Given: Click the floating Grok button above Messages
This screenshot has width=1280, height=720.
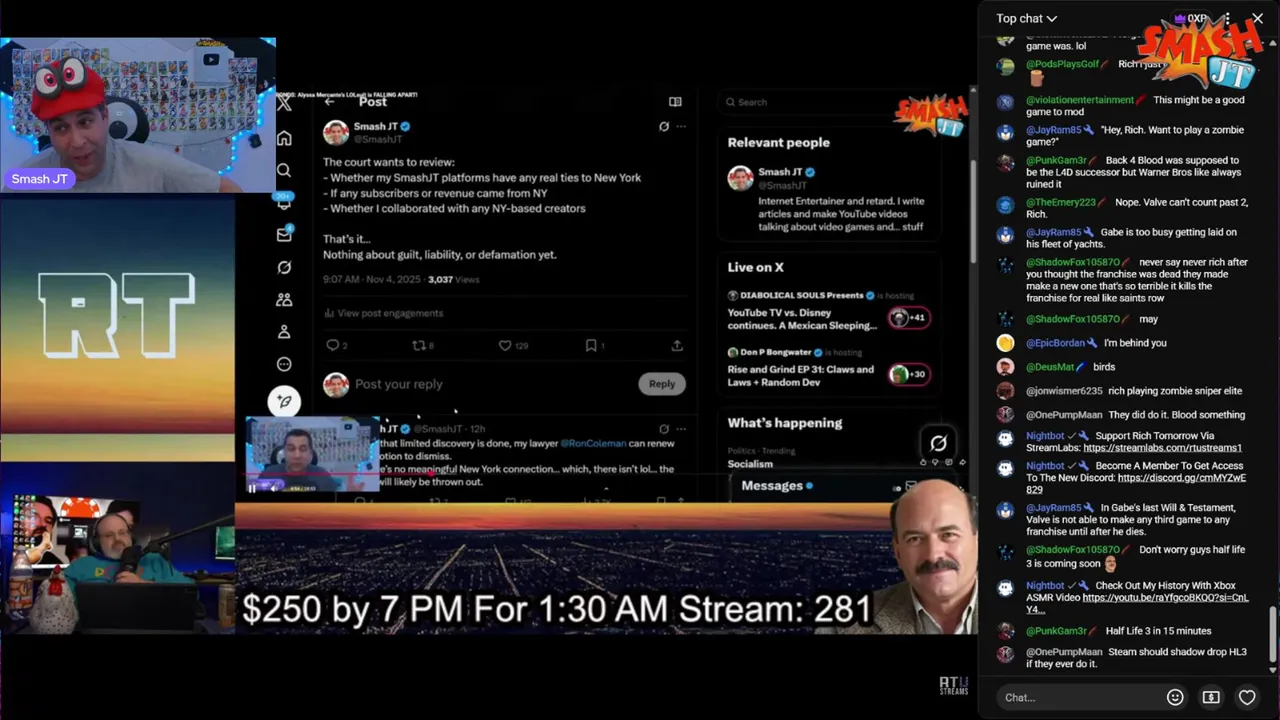Looking at the screenshot, I should (938, 443).
